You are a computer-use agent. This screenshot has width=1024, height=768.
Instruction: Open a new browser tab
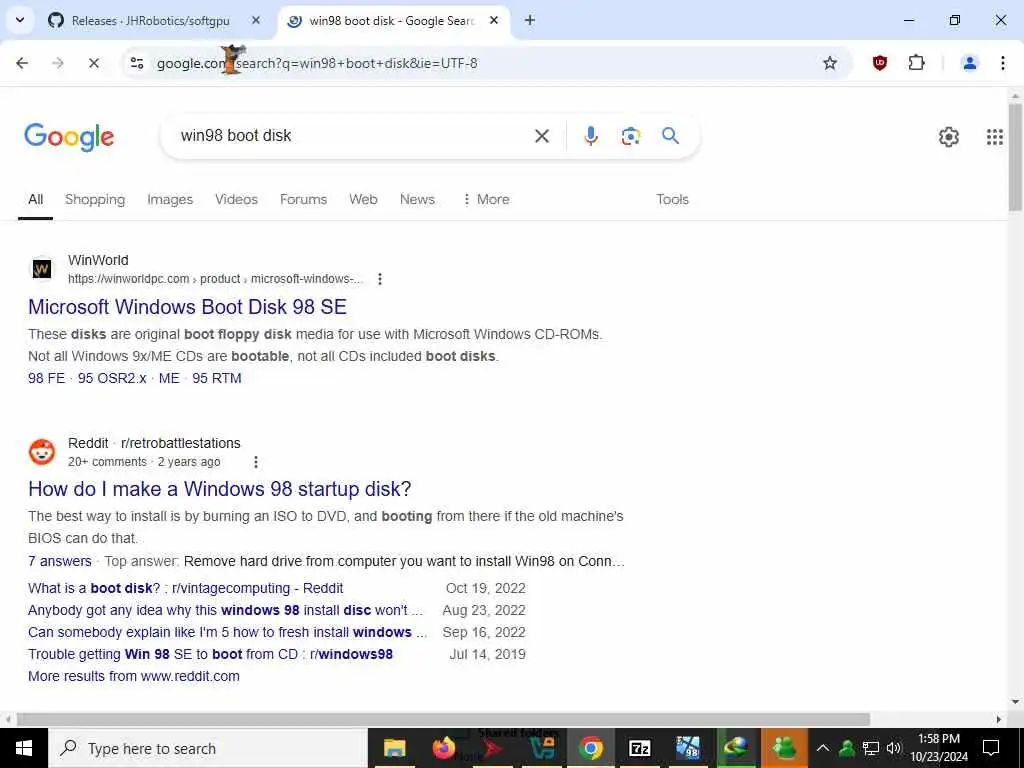pos(530,20)
